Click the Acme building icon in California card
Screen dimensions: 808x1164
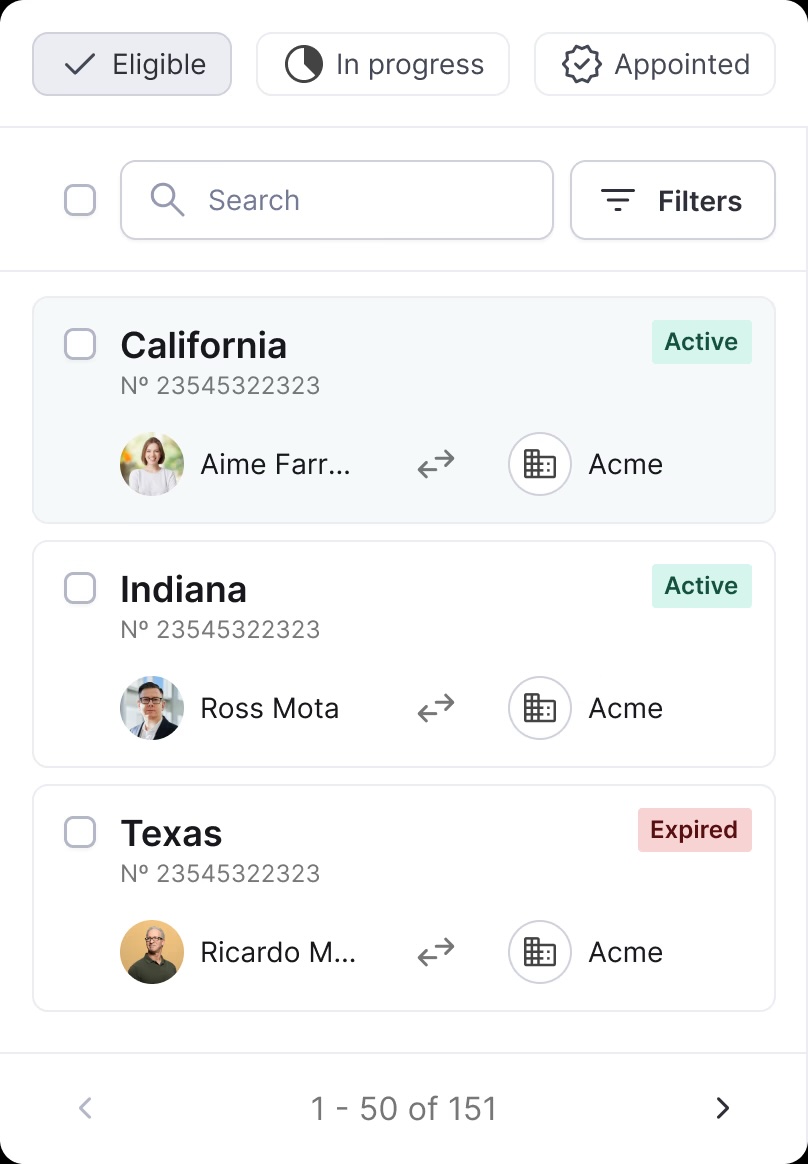(540, 464)
